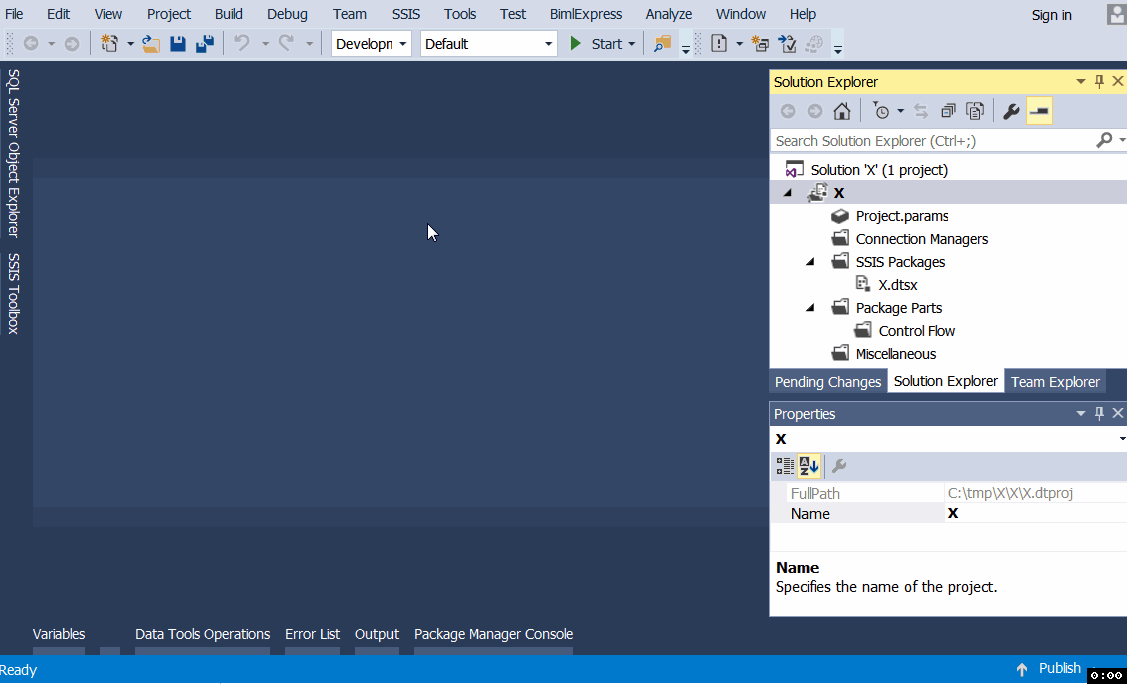Click the Home icon in Solution Explorer
This screenshot has height=684, width=1127.
pyautogui.click(x=842, y=111)
